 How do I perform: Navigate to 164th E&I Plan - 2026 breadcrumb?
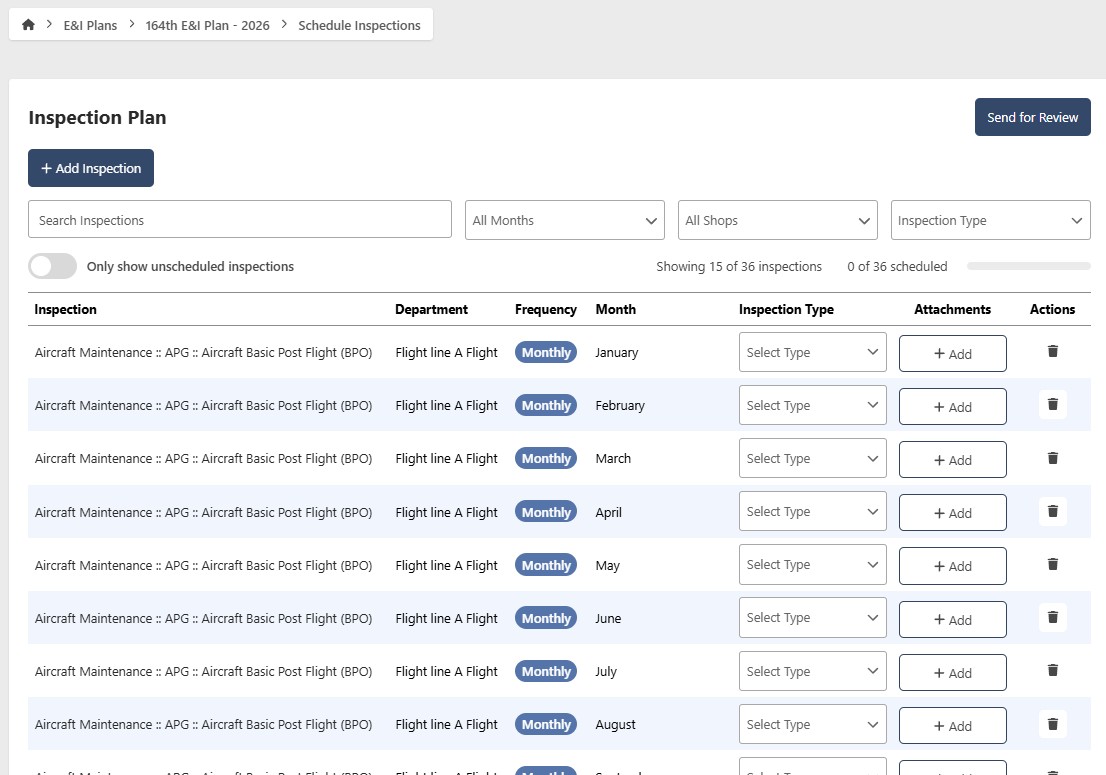pos(207,25)
